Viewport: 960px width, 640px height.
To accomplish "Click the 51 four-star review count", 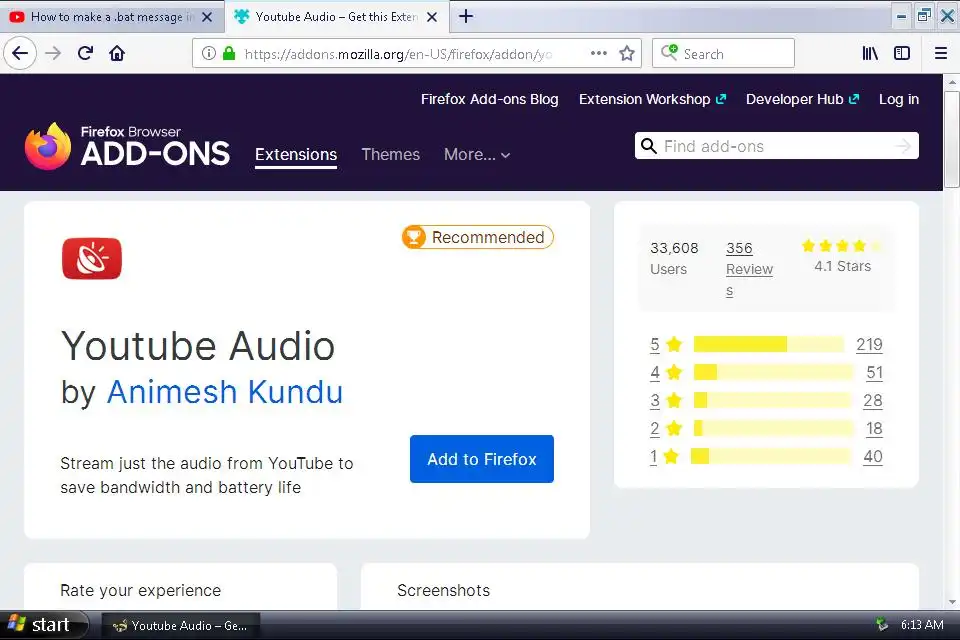I will [x=874, y=372].
